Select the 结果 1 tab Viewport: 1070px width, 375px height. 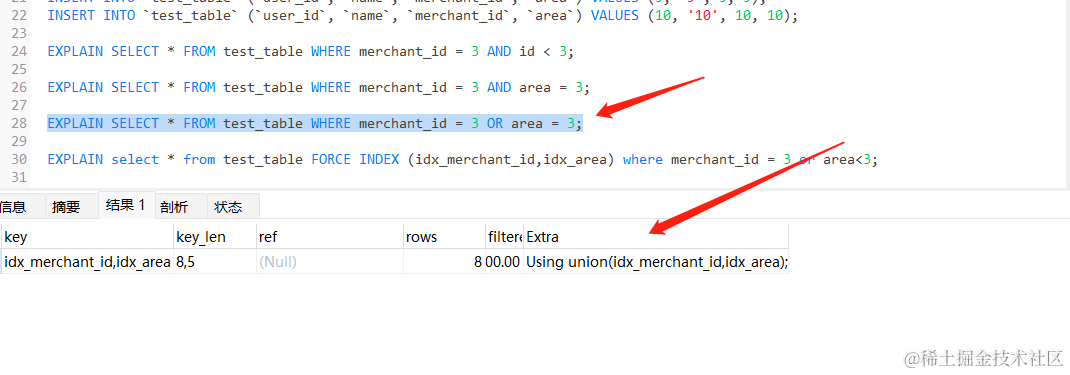click(x=126, y=205)
